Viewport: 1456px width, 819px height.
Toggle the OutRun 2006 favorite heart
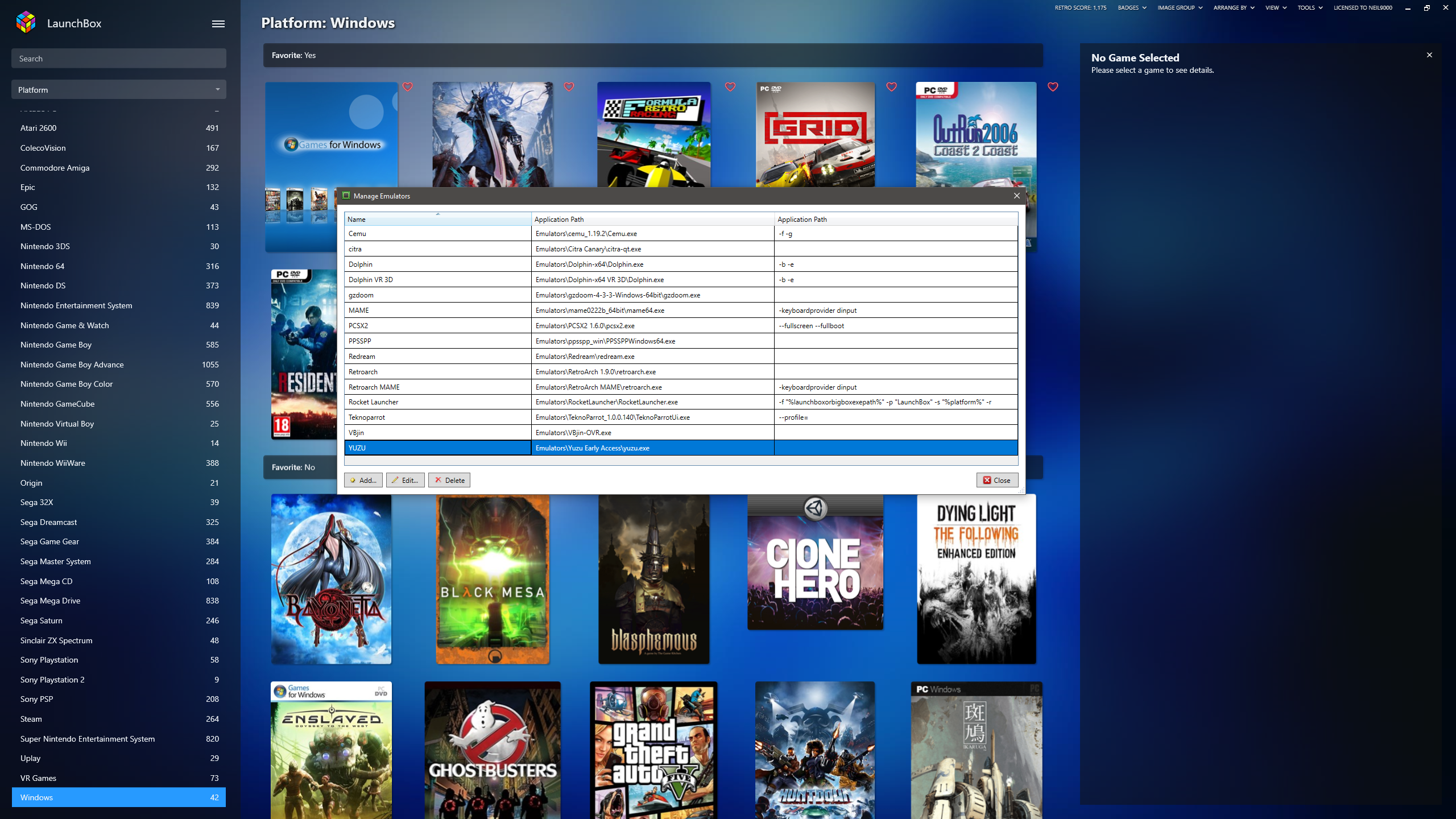pyautogui.click(x=1053, y=86)
